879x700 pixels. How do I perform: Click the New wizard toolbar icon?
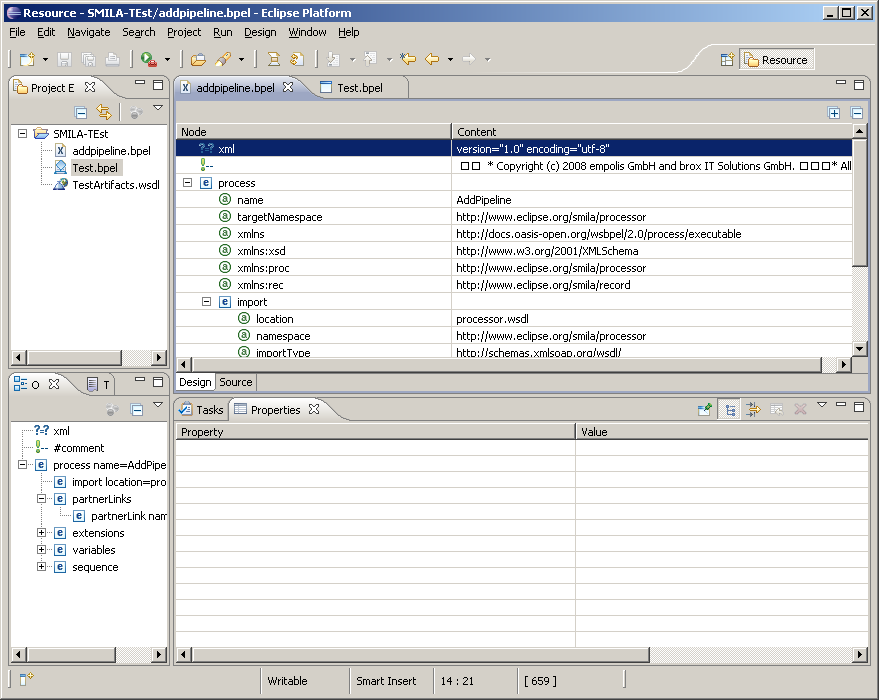26,60
